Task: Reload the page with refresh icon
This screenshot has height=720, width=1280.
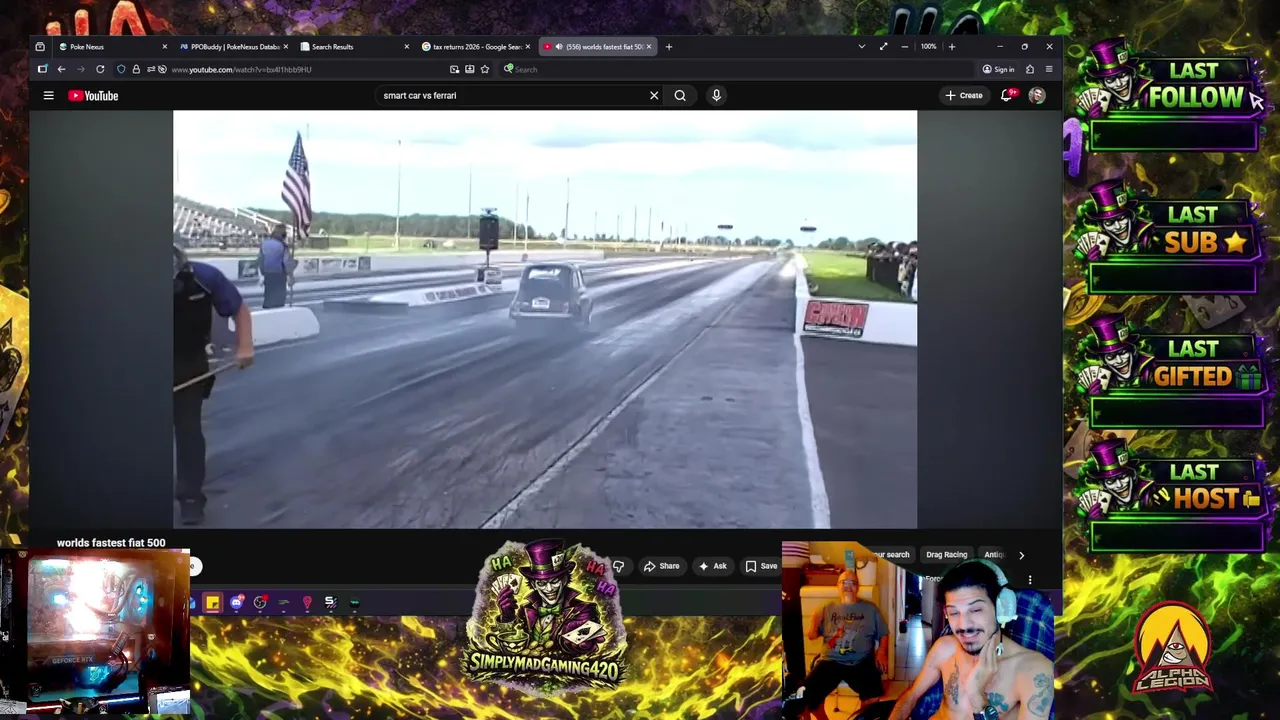Action: (100, 69)
